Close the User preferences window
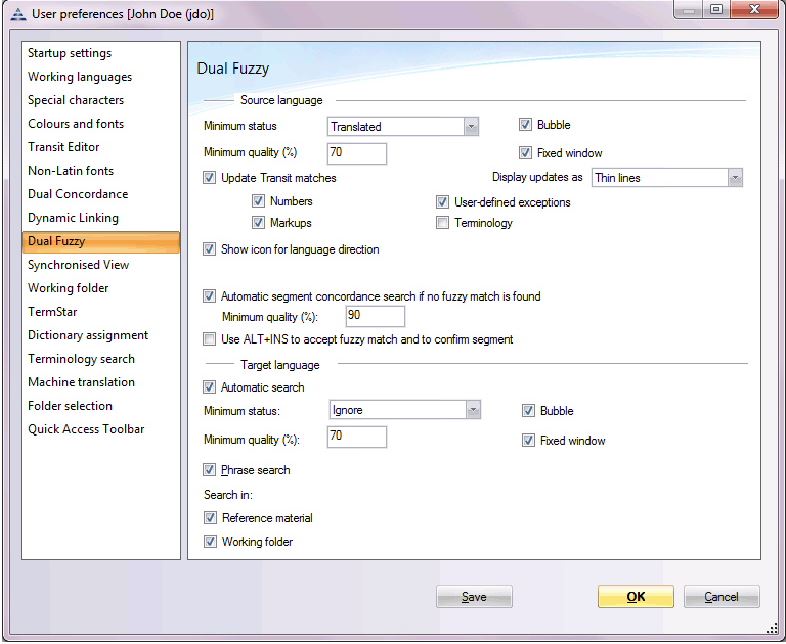 pos(754,10)
